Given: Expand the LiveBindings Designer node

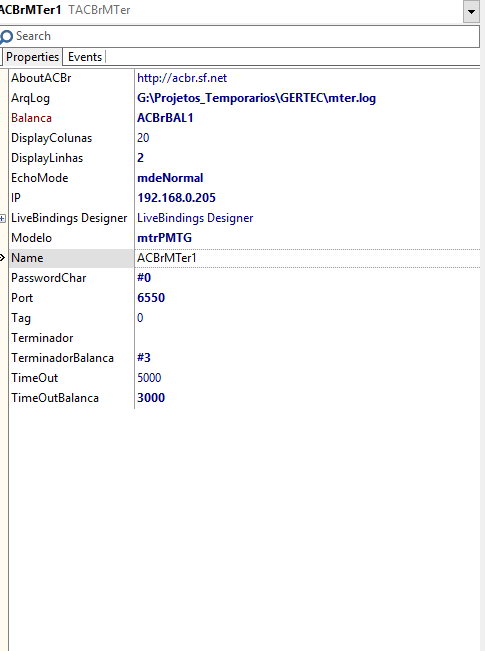Looking at the screenshot, I should (x=3, y=218).
